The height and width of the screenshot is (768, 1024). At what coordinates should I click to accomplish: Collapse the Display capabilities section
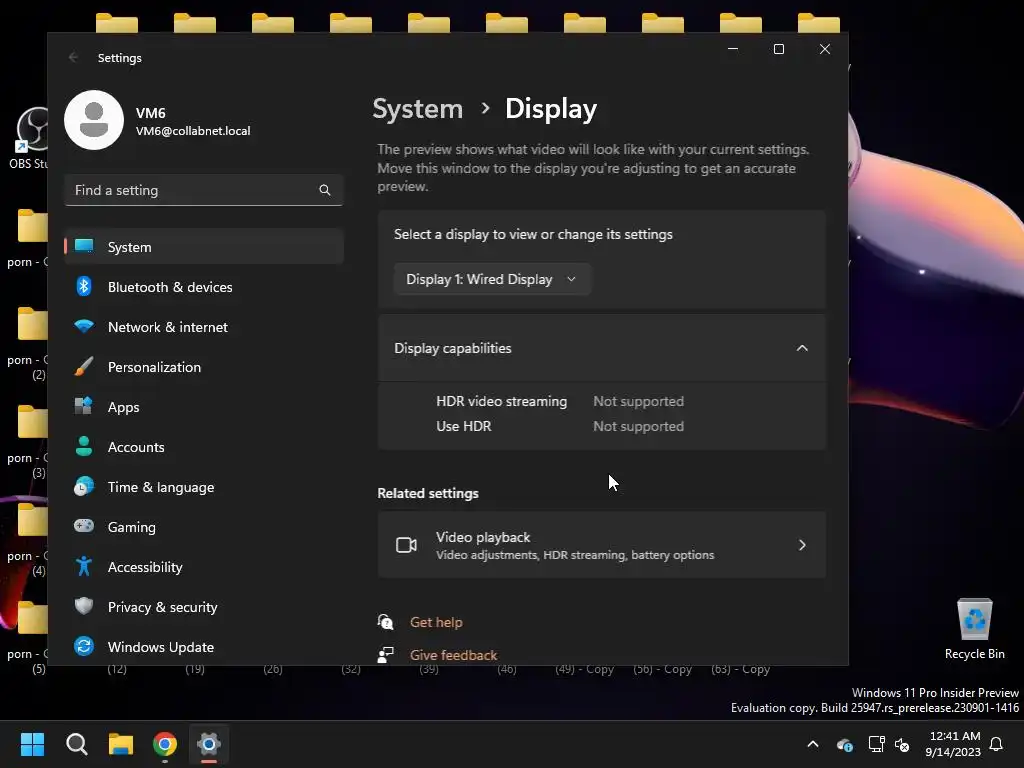point(601,348)
